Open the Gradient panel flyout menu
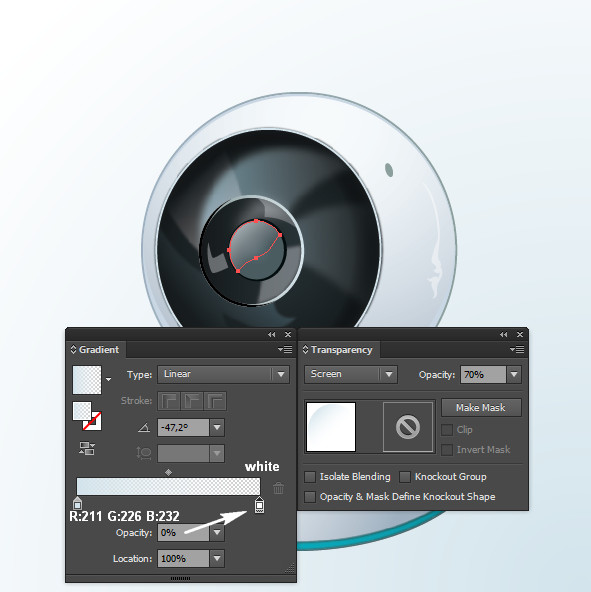The image size is (591, 592). (285, 350)
